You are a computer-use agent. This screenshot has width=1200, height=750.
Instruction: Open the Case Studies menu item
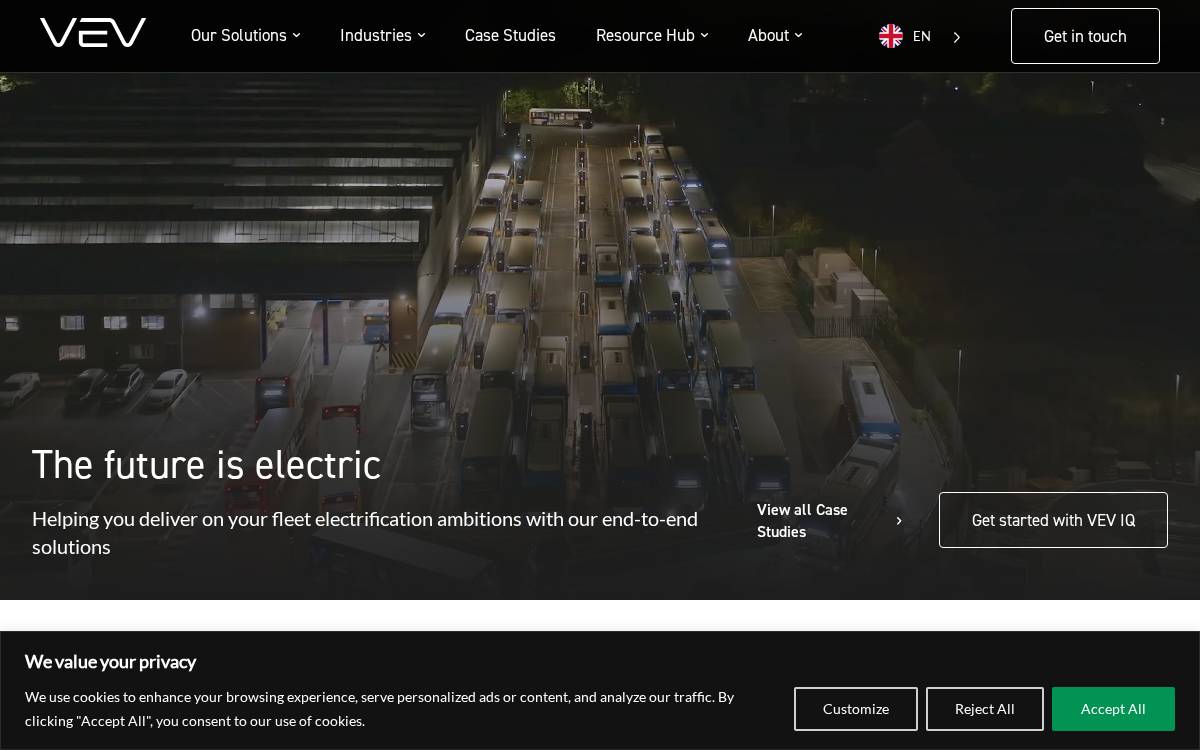coord(510,36)
